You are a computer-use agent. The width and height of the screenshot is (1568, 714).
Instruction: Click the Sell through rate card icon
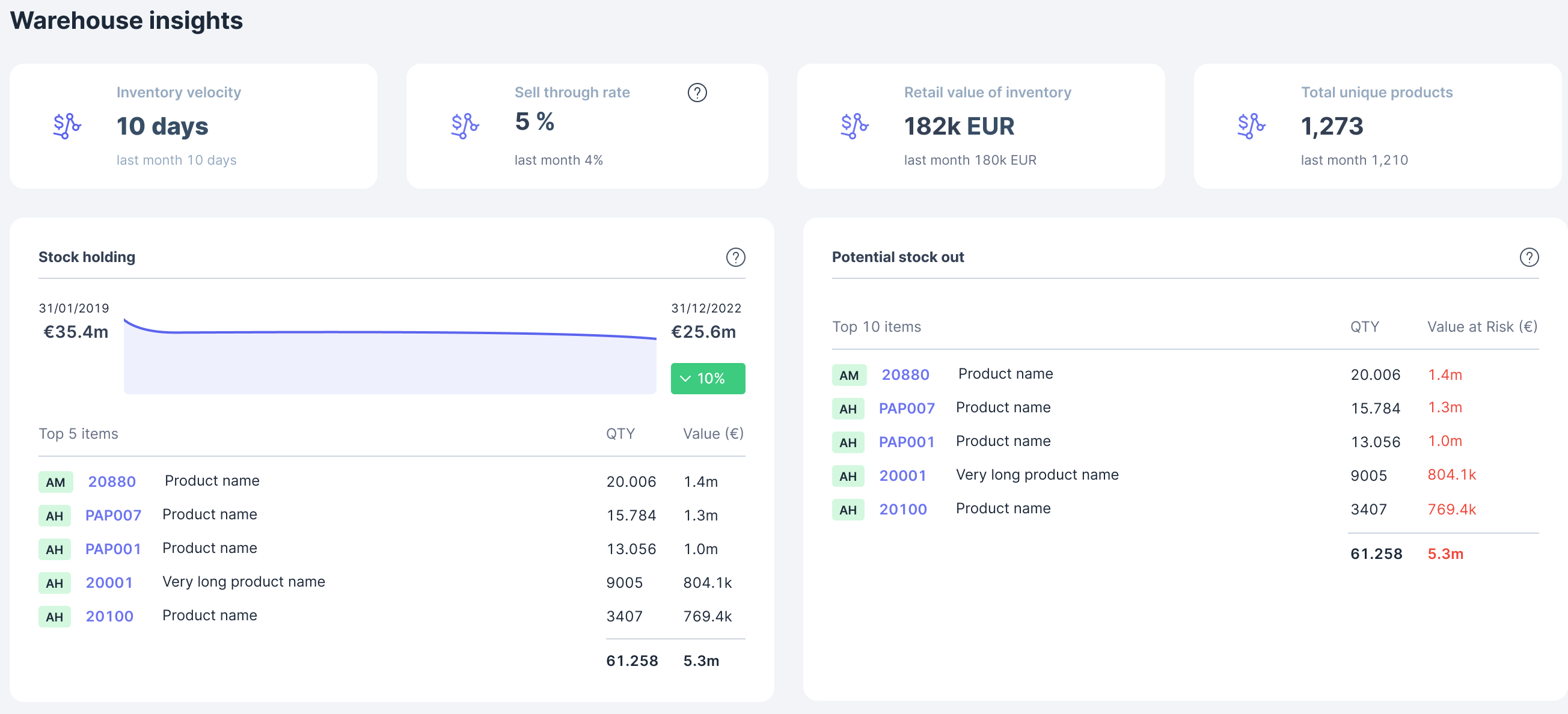(x=465, y=126)
